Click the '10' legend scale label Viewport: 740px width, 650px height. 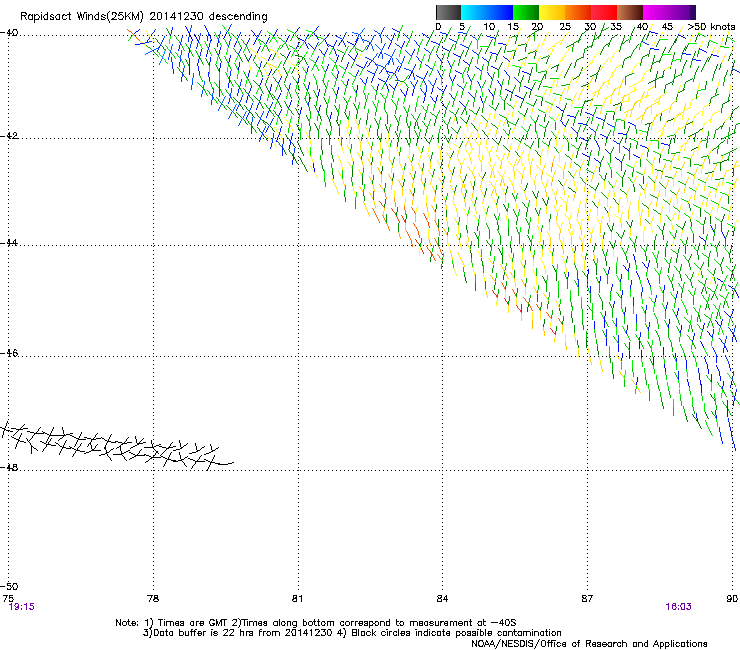[489, 27]
